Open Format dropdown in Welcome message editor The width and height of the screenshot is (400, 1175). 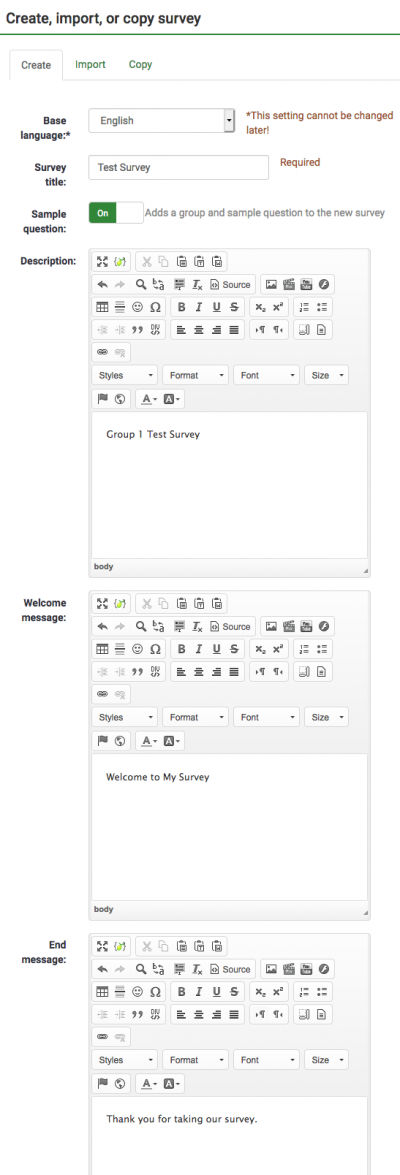point(196,717)
